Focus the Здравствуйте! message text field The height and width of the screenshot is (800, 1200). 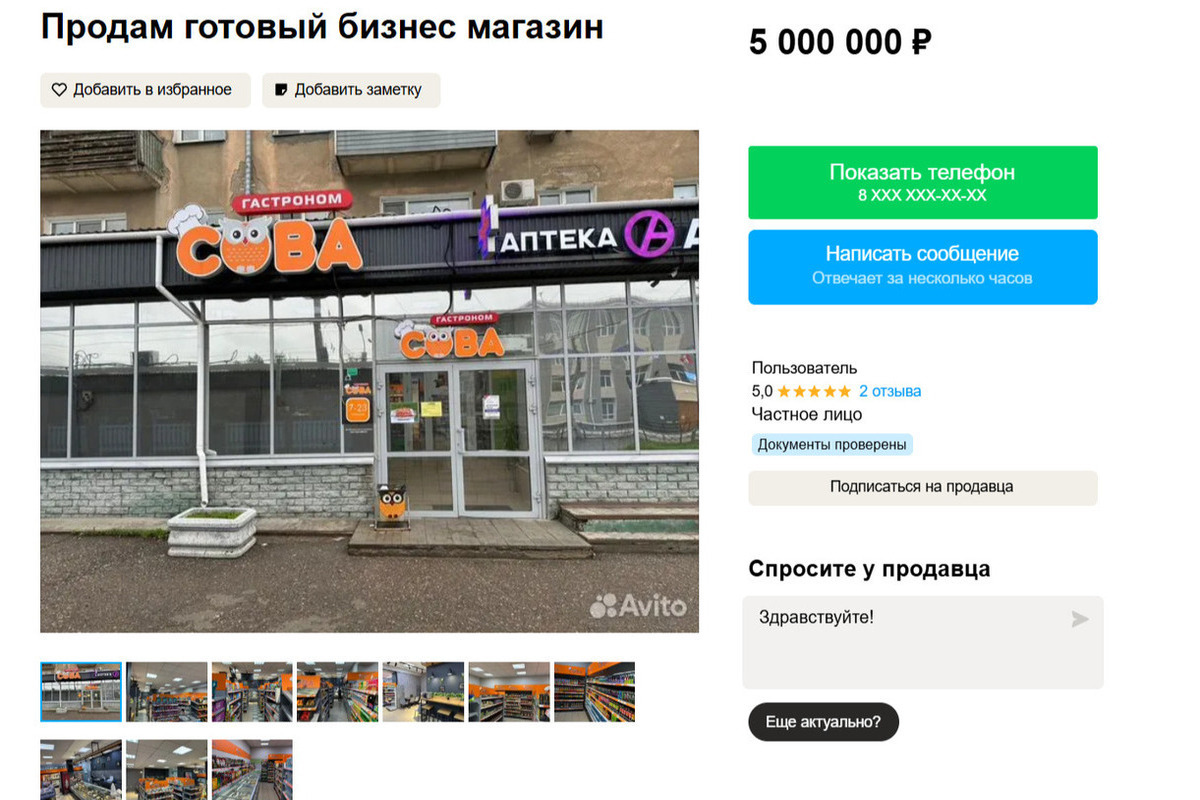[922, 642]
